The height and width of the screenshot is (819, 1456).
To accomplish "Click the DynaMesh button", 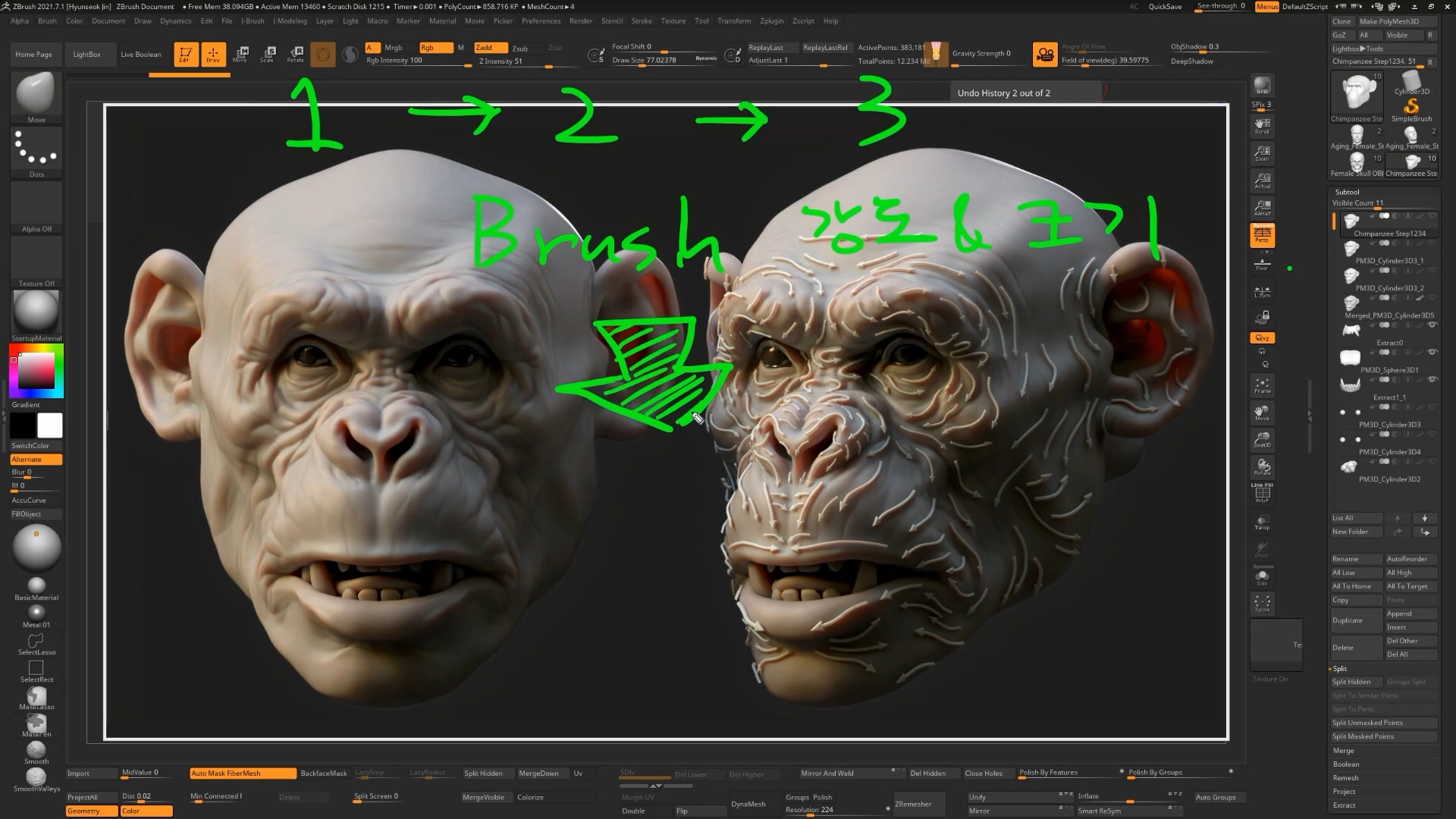I will coord(748,804).
